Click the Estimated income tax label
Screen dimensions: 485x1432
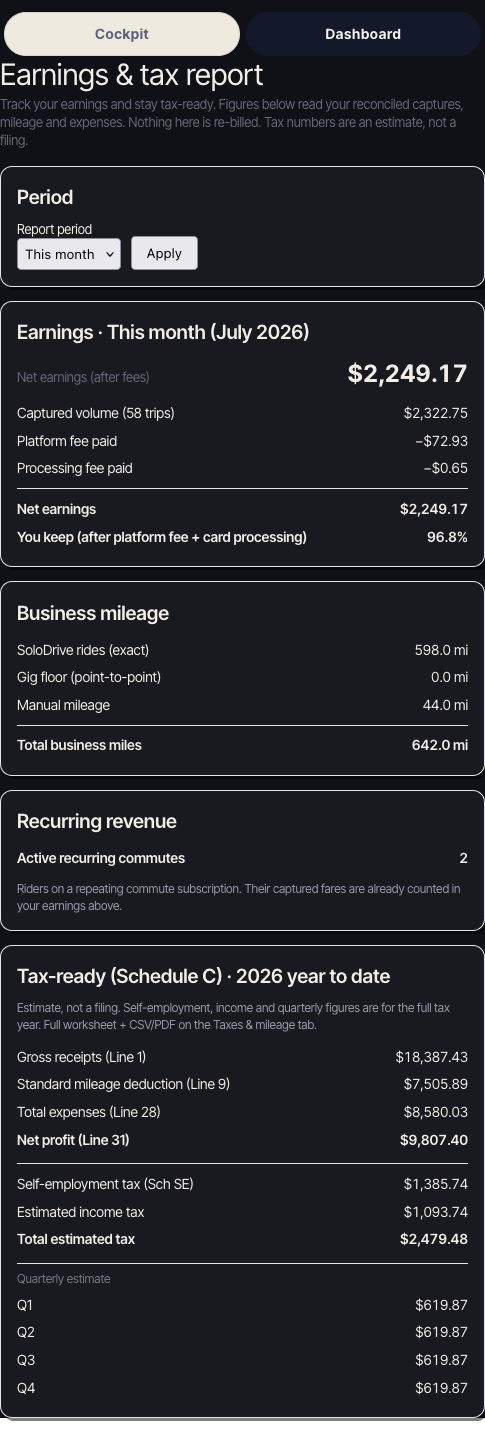tap(80, 1212)
